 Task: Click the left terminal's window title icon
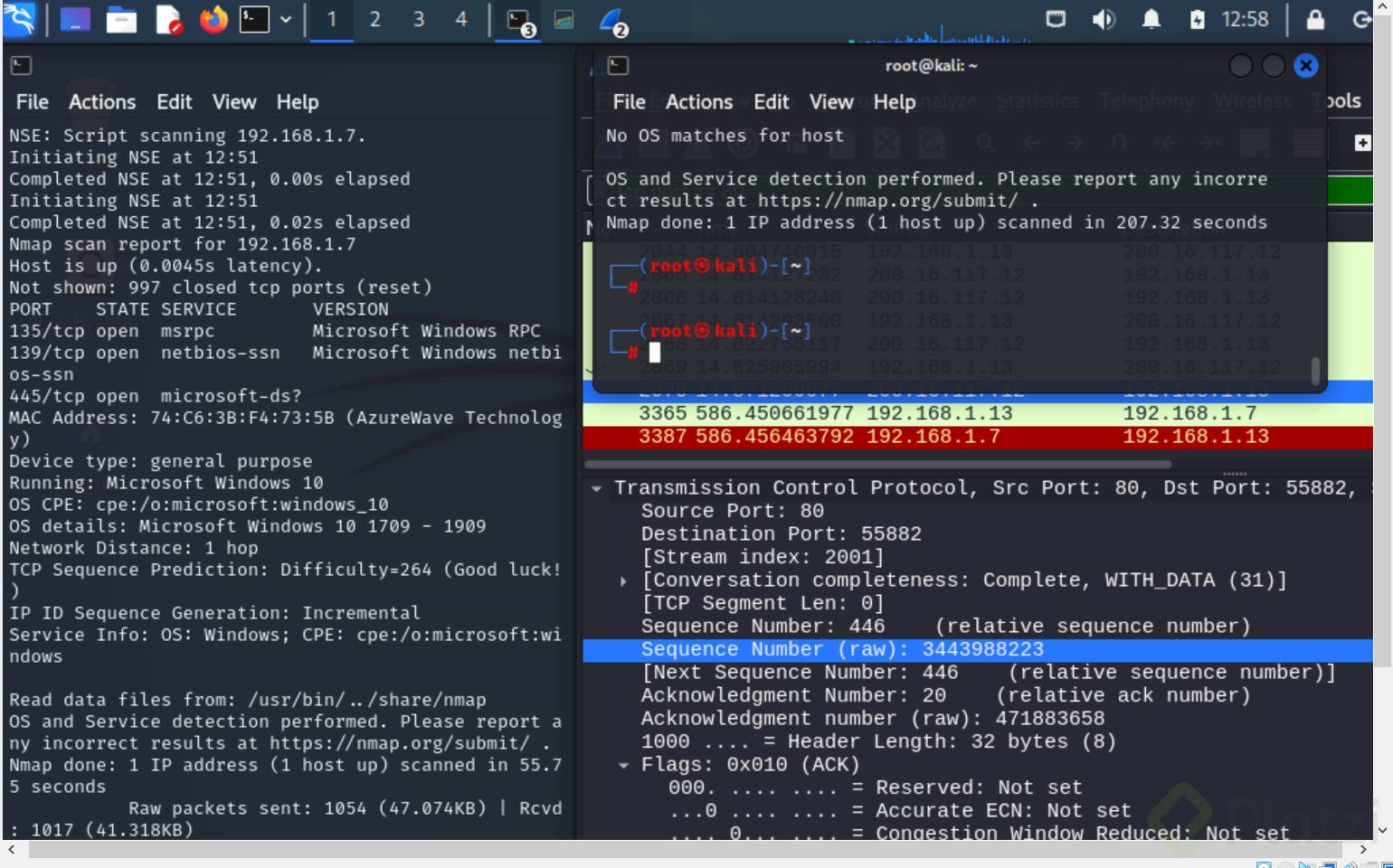point(21,65)
